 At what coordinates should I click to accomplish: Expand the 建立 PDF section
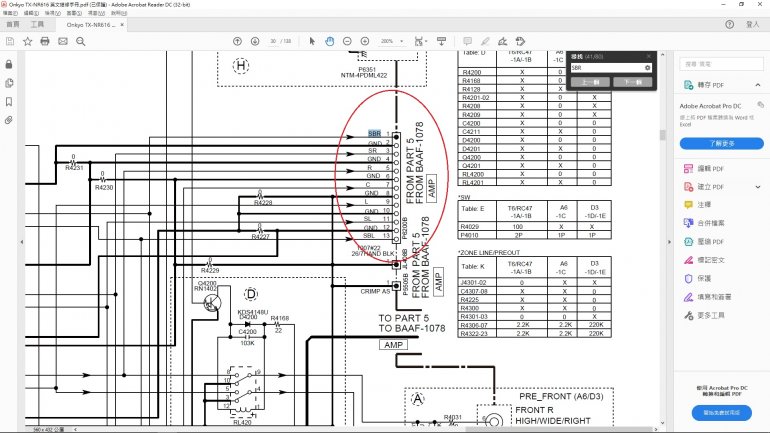(x=757, y=187)
